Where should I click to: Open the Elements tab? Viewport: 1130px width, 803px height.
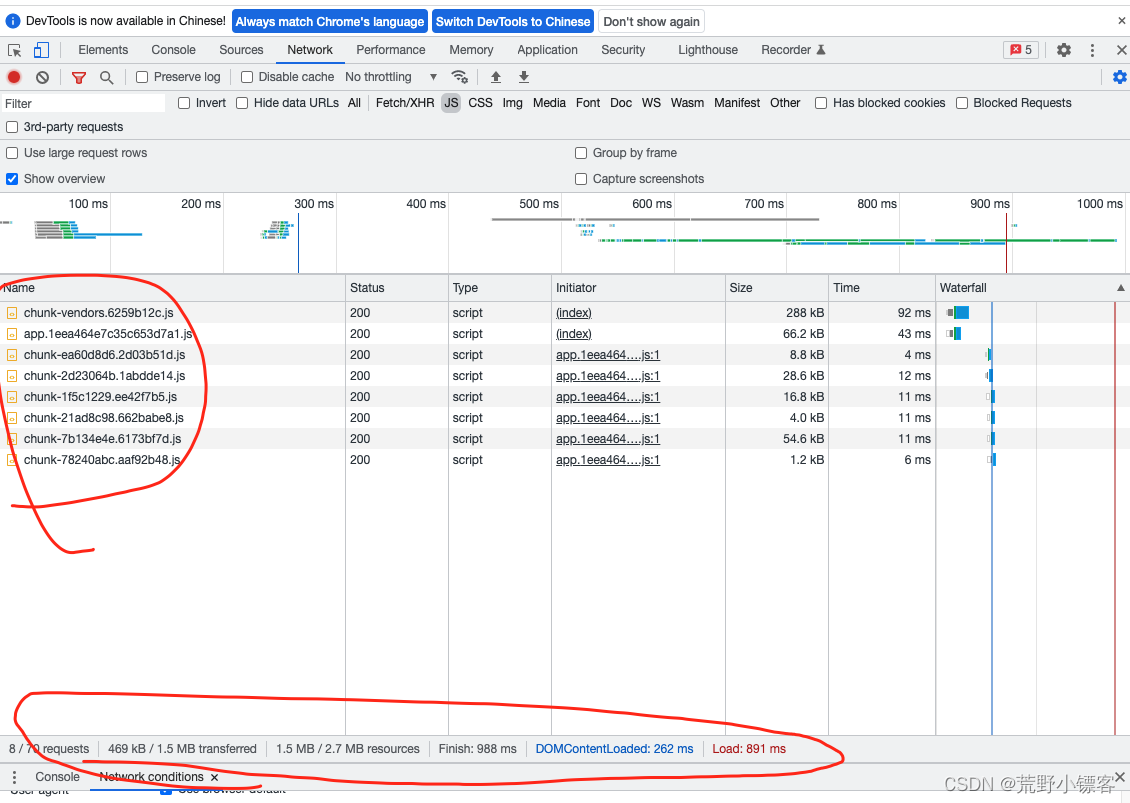[103, 50]
